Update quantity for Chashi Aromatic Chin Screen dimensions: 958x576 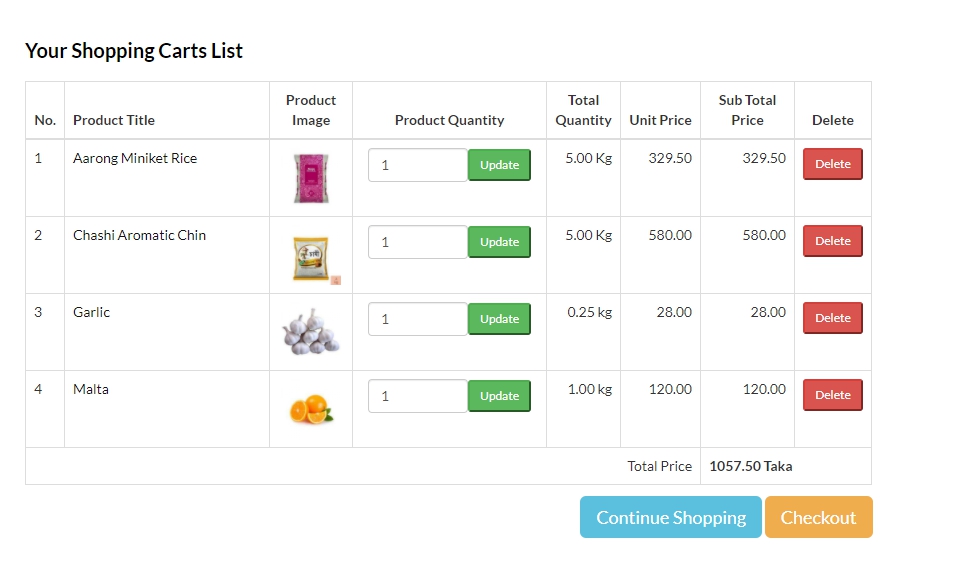tap(499, 242)
